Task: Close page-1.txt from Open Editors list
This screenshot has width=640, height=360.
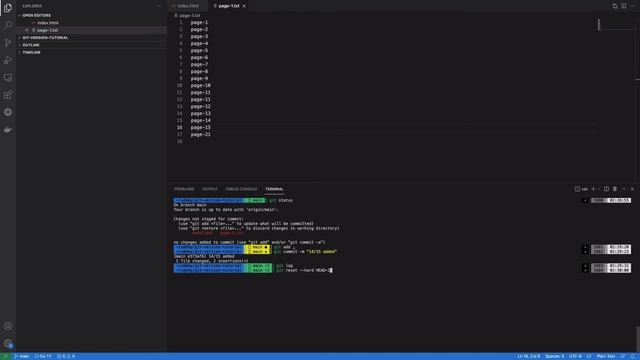Action: click(27, 30)
